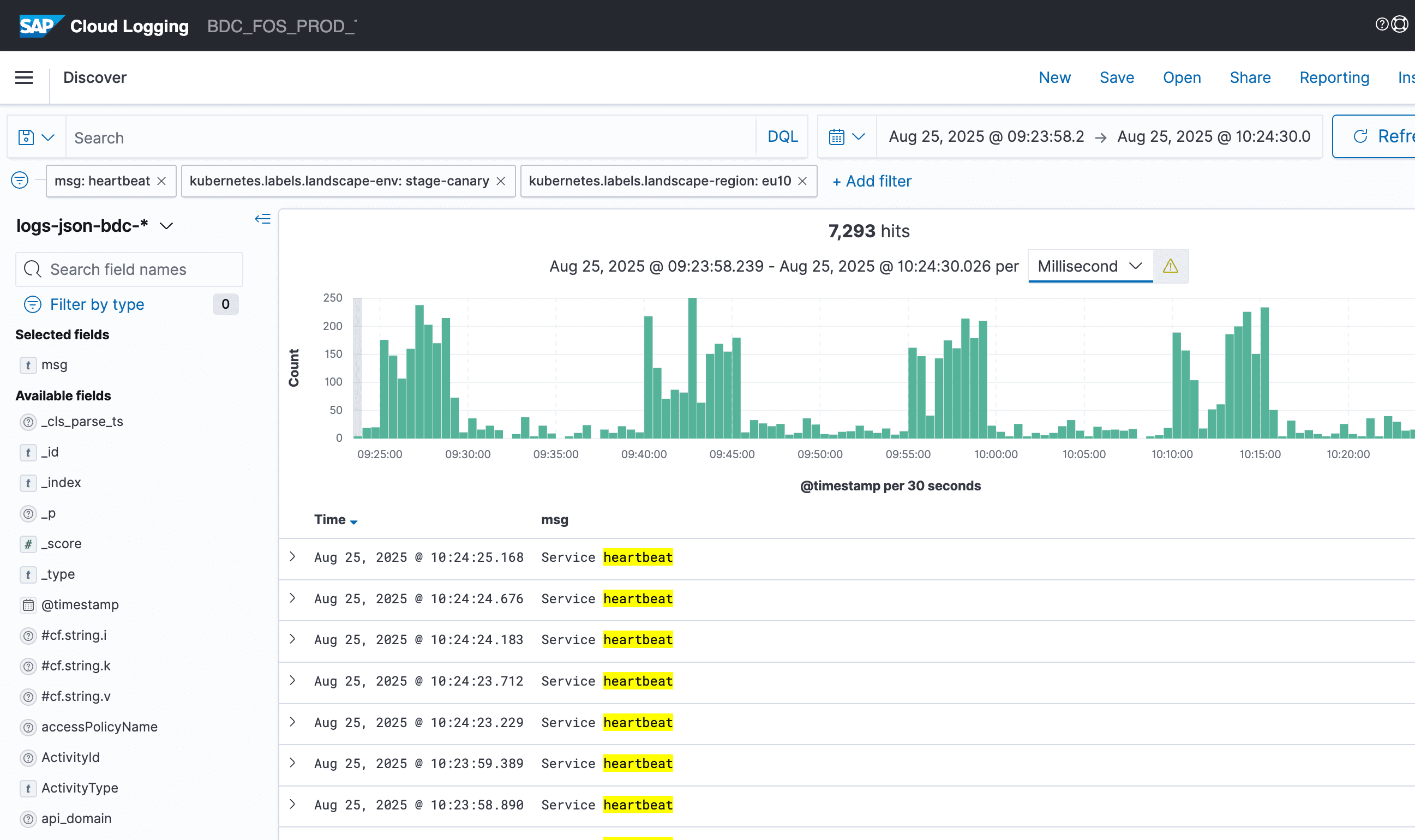Viewport: 1415px width, 840px height.
Task: Open the logs-json-bdc-* index pattern dropdown
Action: click(x=166, y=226)
